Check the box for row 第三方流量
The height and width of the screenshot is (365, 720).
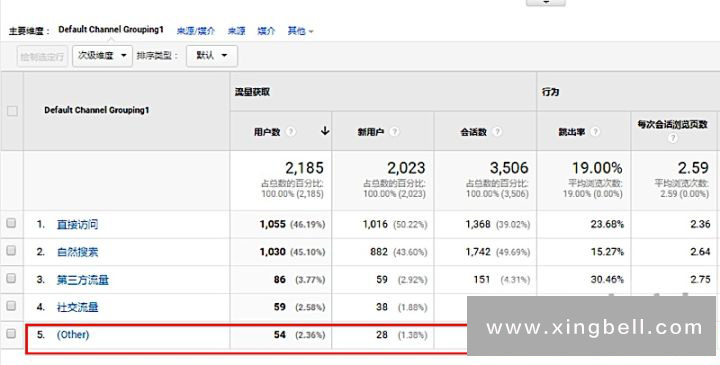click(x=11, y=278)
